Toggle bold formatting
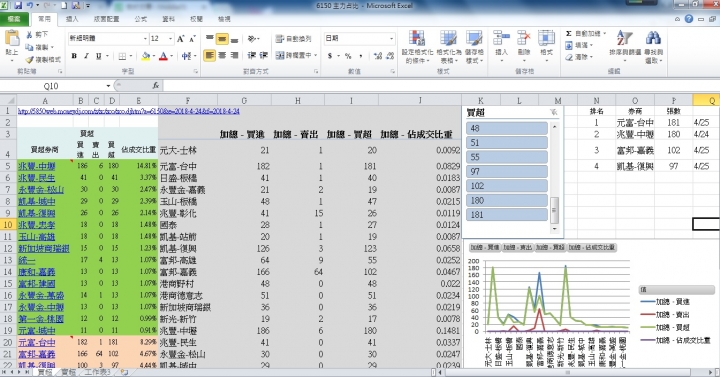Screen dimensions: 720x377 (74, 56)
